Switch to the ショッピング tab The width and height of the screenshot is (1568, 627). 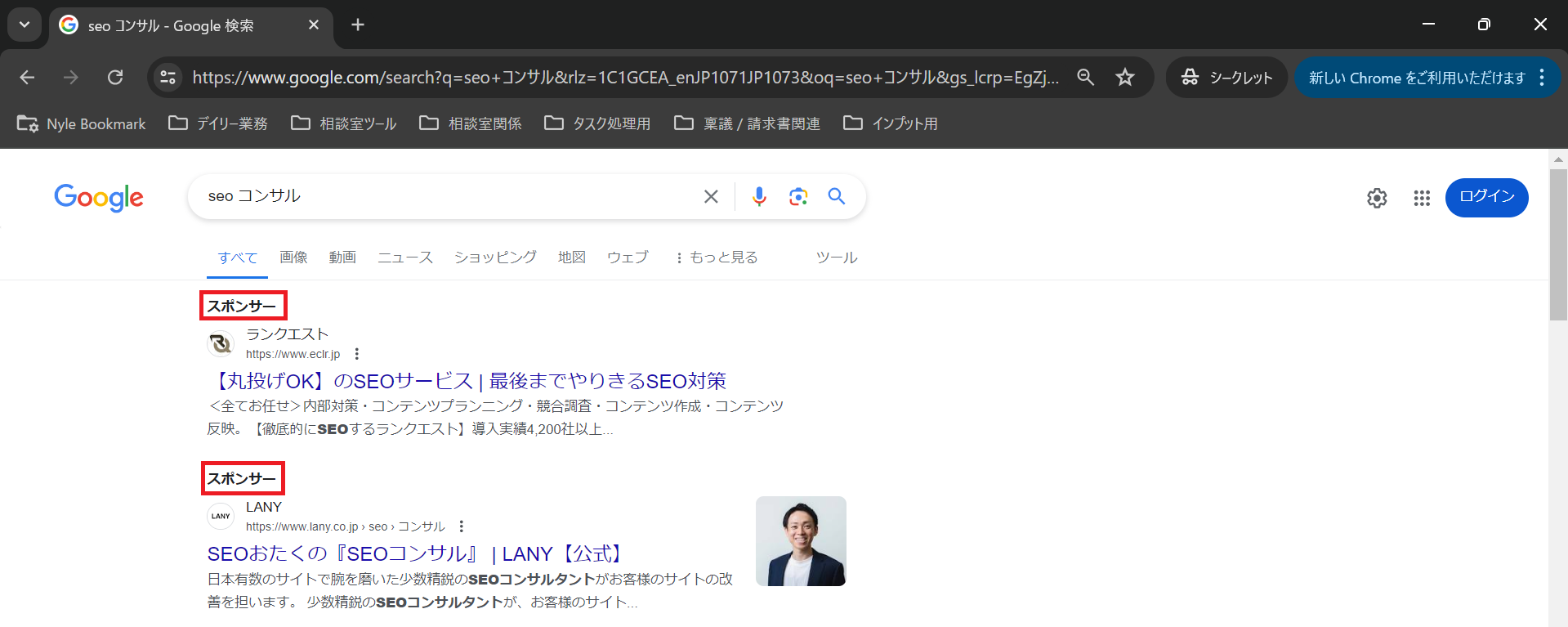(x=495, y=258)
